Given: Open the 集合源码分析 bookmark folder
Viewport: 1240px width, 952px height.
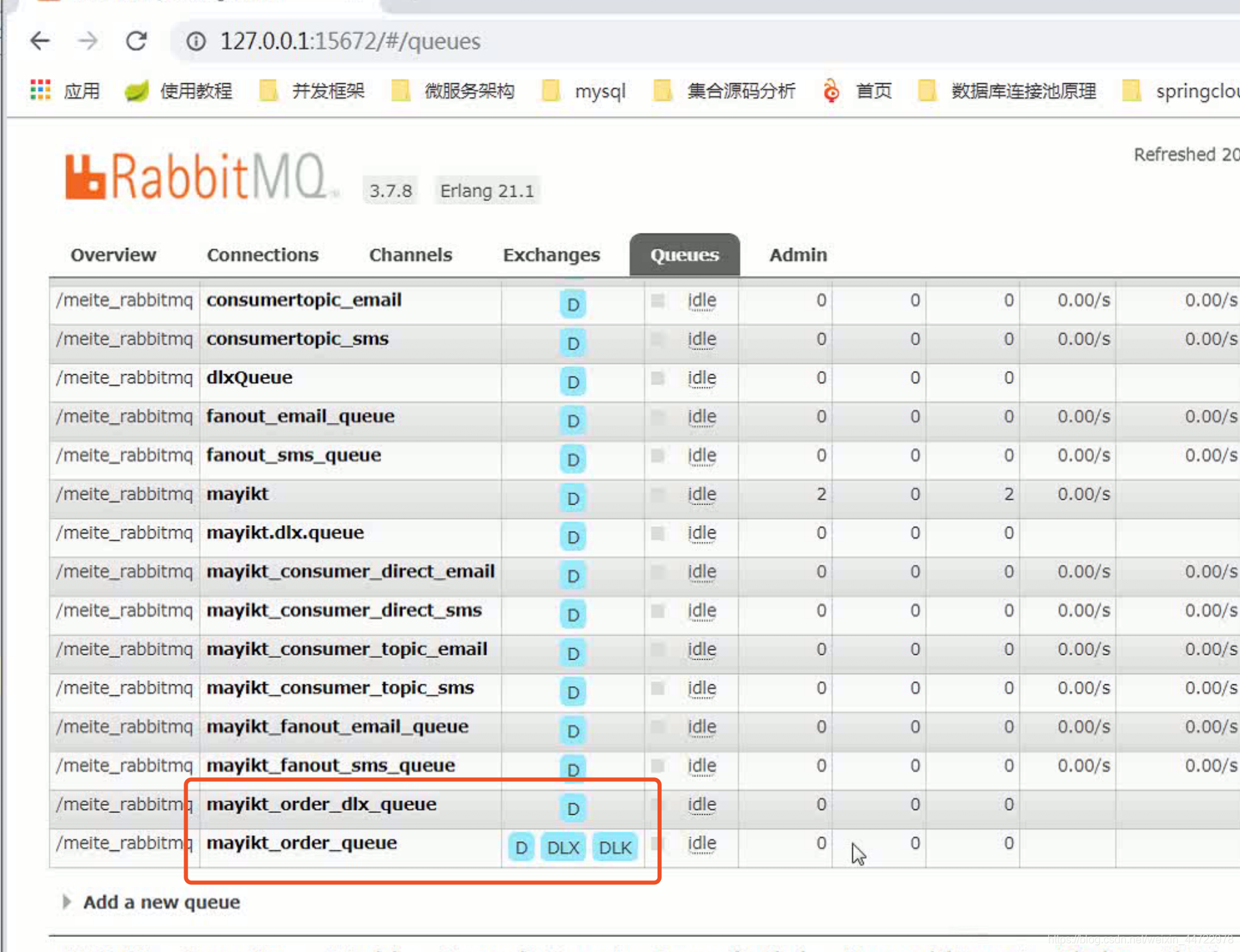Looking at the screenshot, I should coord(724,91).
